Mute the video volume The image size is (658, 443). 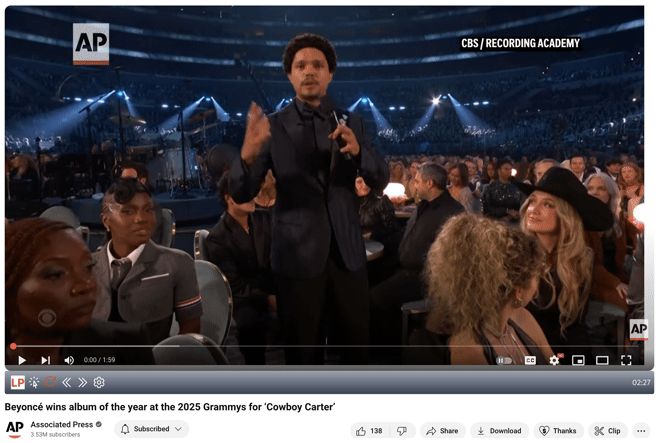(69, 360)
